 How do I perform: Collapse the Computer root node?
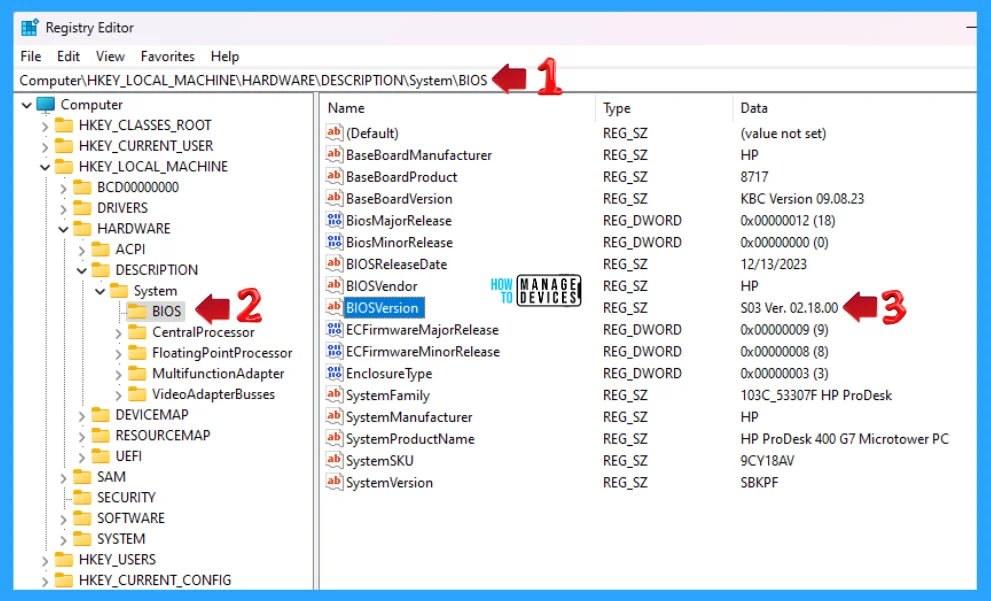point(27,105)
